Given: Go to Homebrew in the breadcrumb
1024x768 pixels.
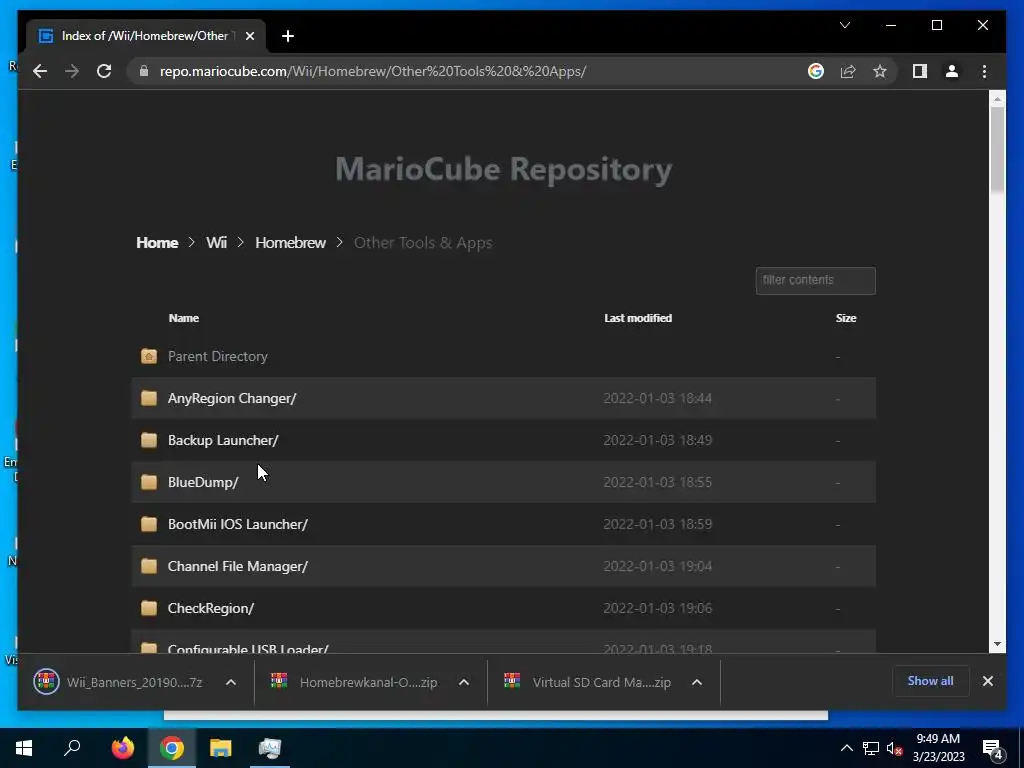Looking at the screenshot, I should tap(290, 242).
